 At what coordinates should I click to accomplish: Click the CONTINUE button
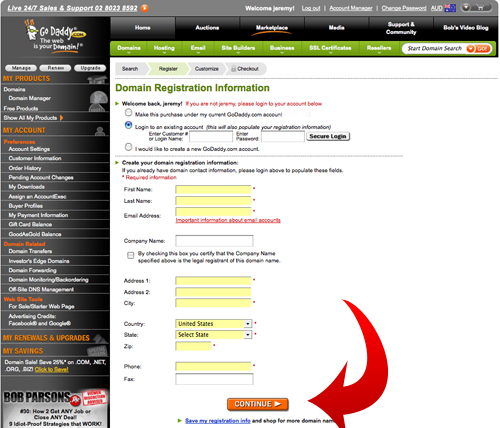pyautogui.click(x=258, y=404)
